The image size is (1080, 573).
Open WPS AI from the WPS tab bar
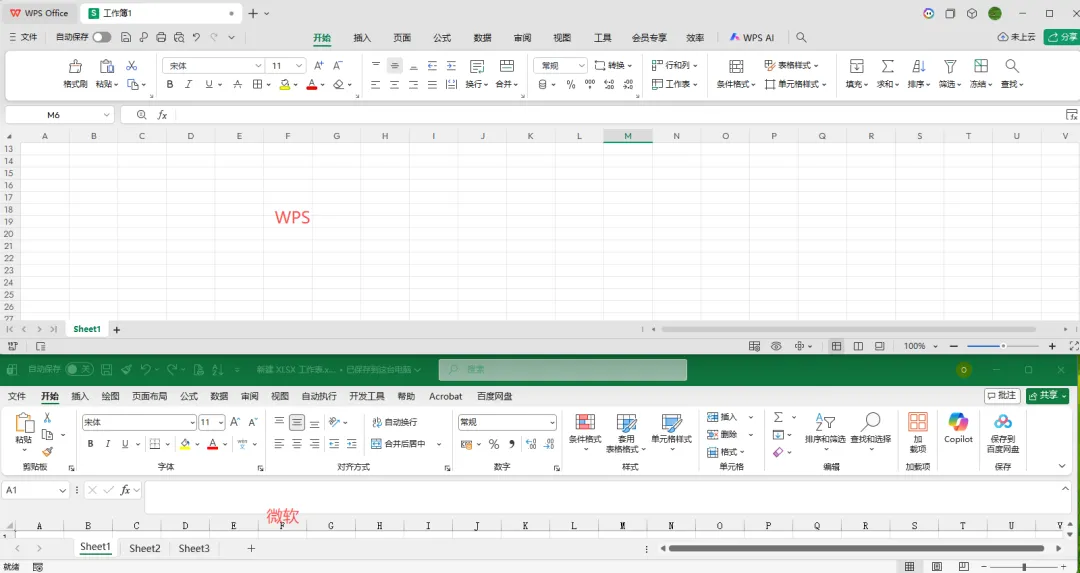click(751, 37)
